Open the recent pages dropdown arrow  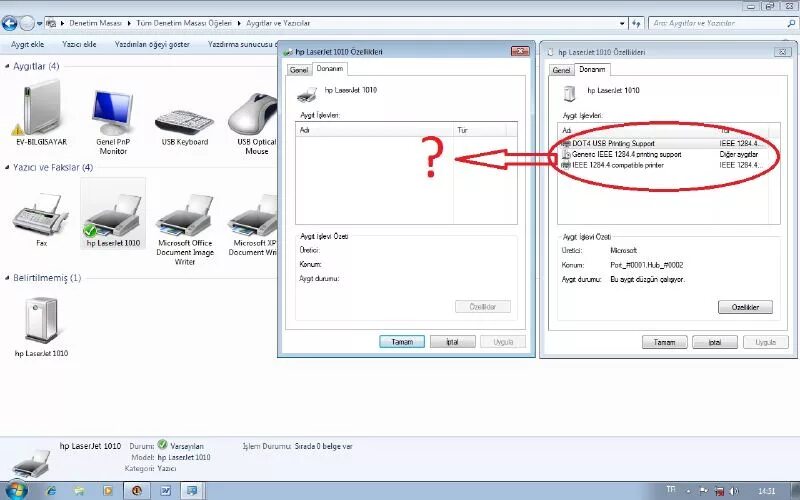pyautogui.click(x=39, y=23)
